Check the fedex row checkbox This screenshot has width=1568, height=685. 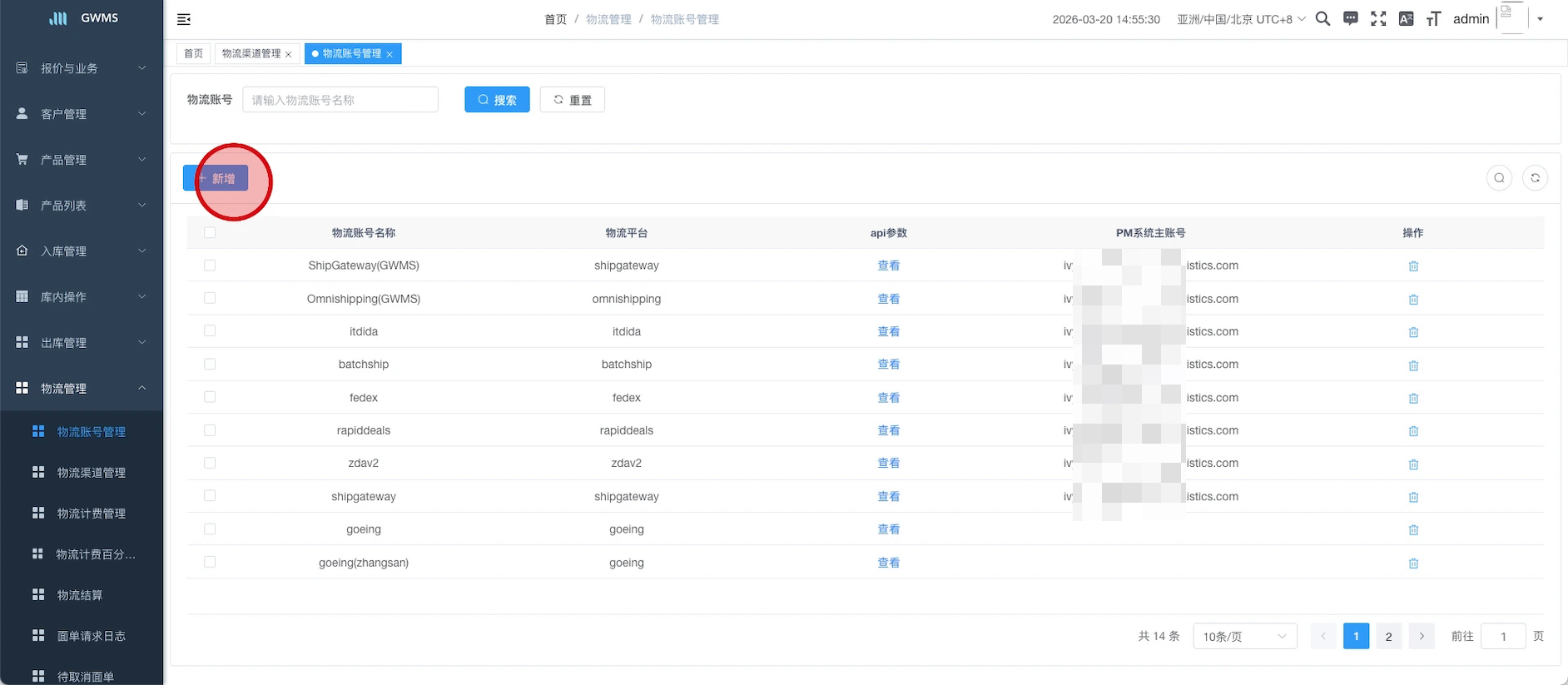point(210,397)
